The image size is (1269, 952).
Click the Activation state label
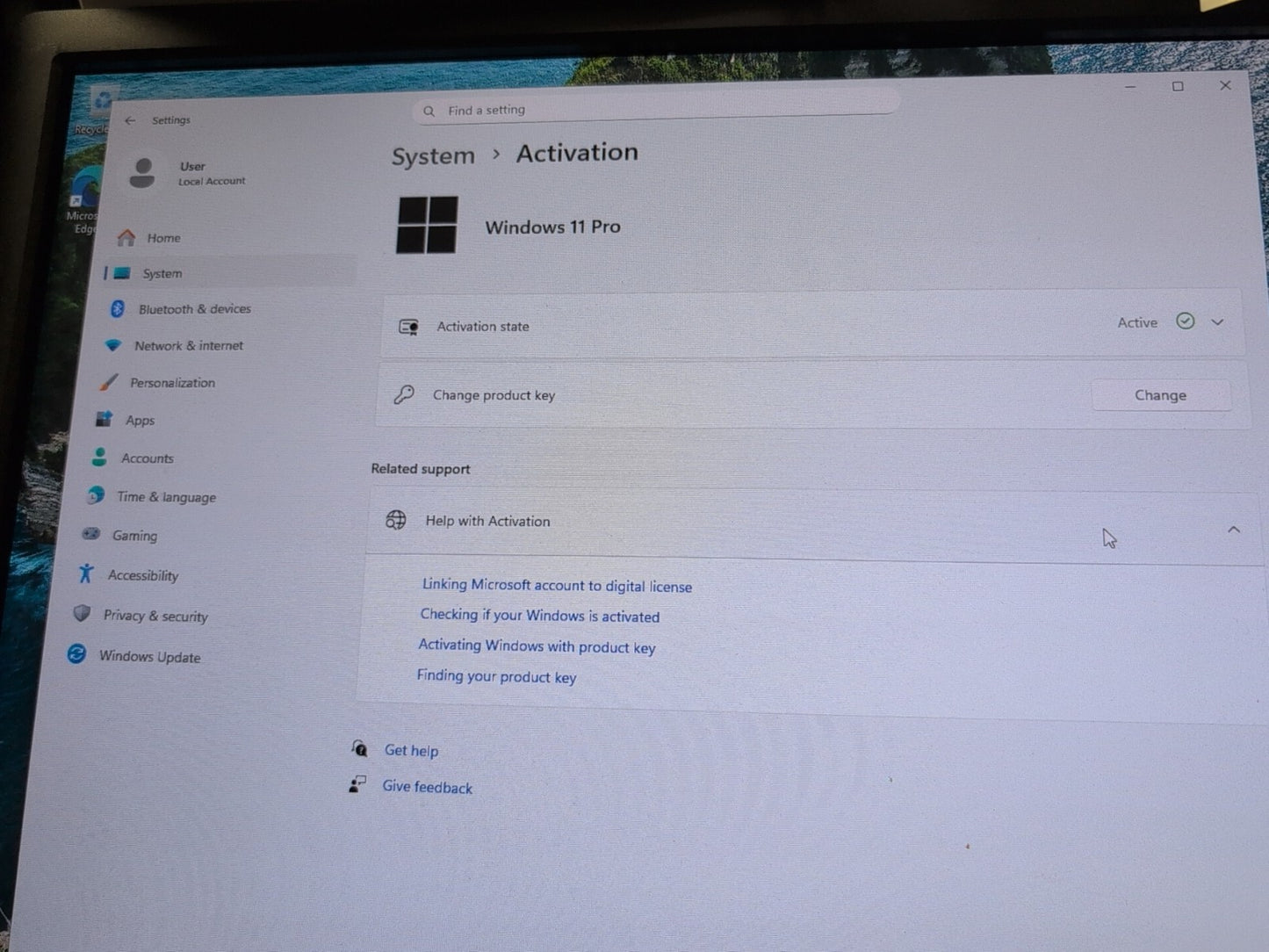tap(482, 326)
